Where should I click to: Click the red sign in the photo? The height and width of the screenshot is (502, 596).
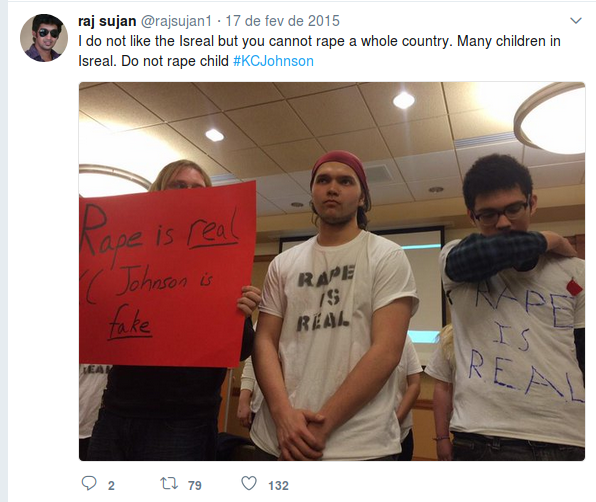(167, 274)
